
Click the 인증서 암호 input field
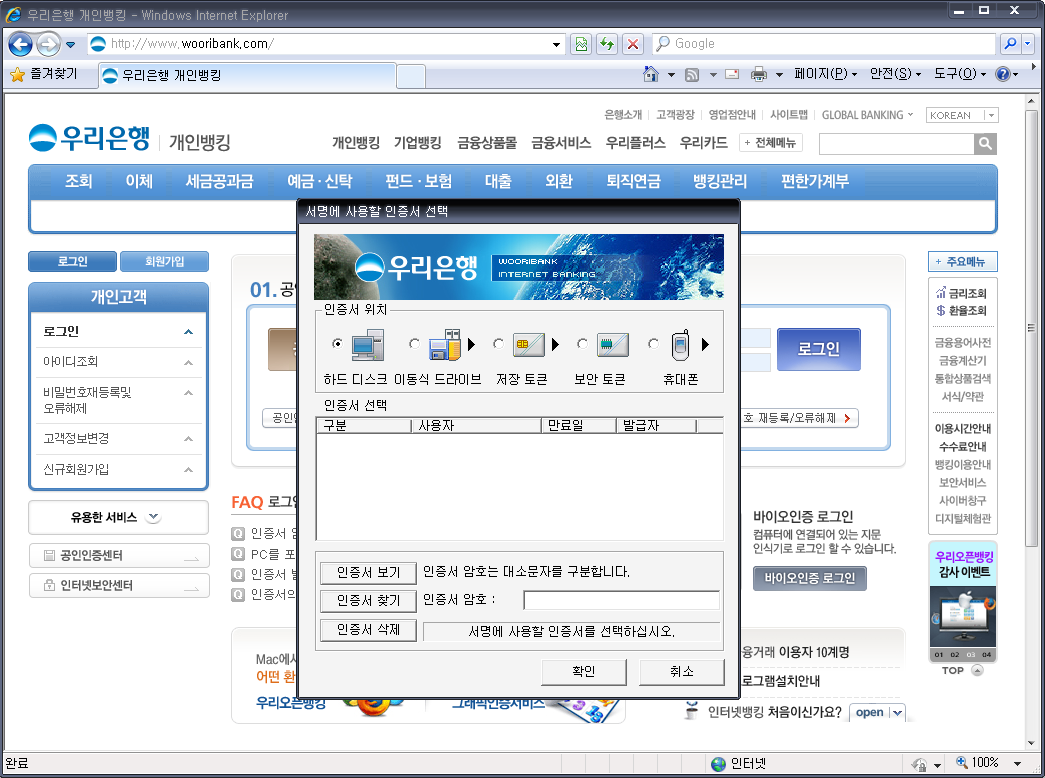tap(620, 600)
